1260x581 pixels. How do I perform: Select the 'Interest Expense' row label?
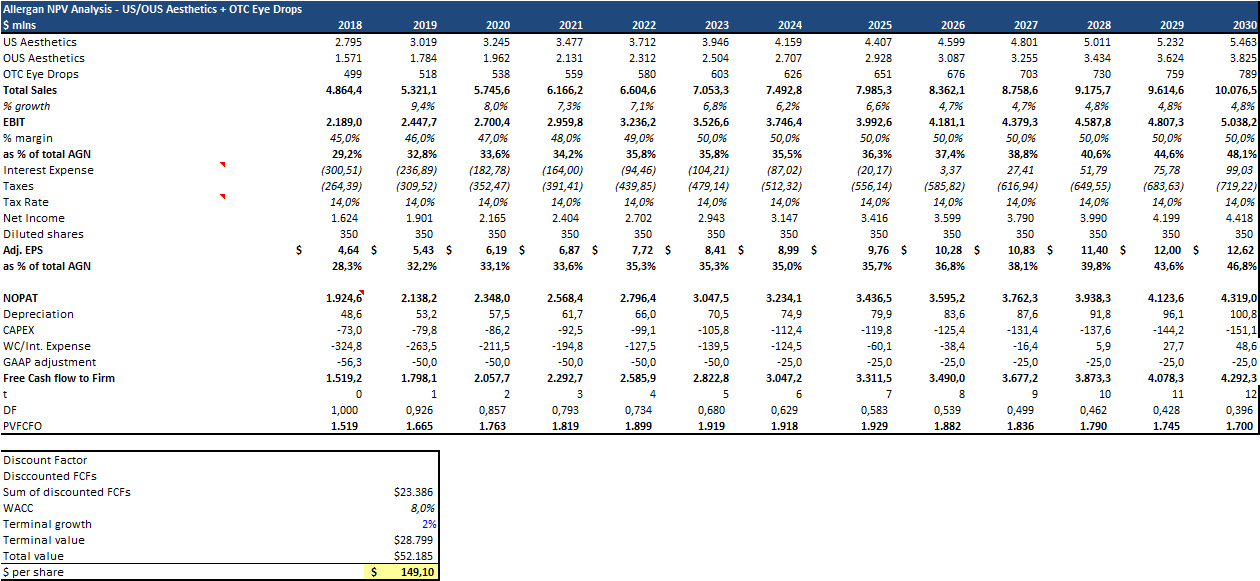48,170
